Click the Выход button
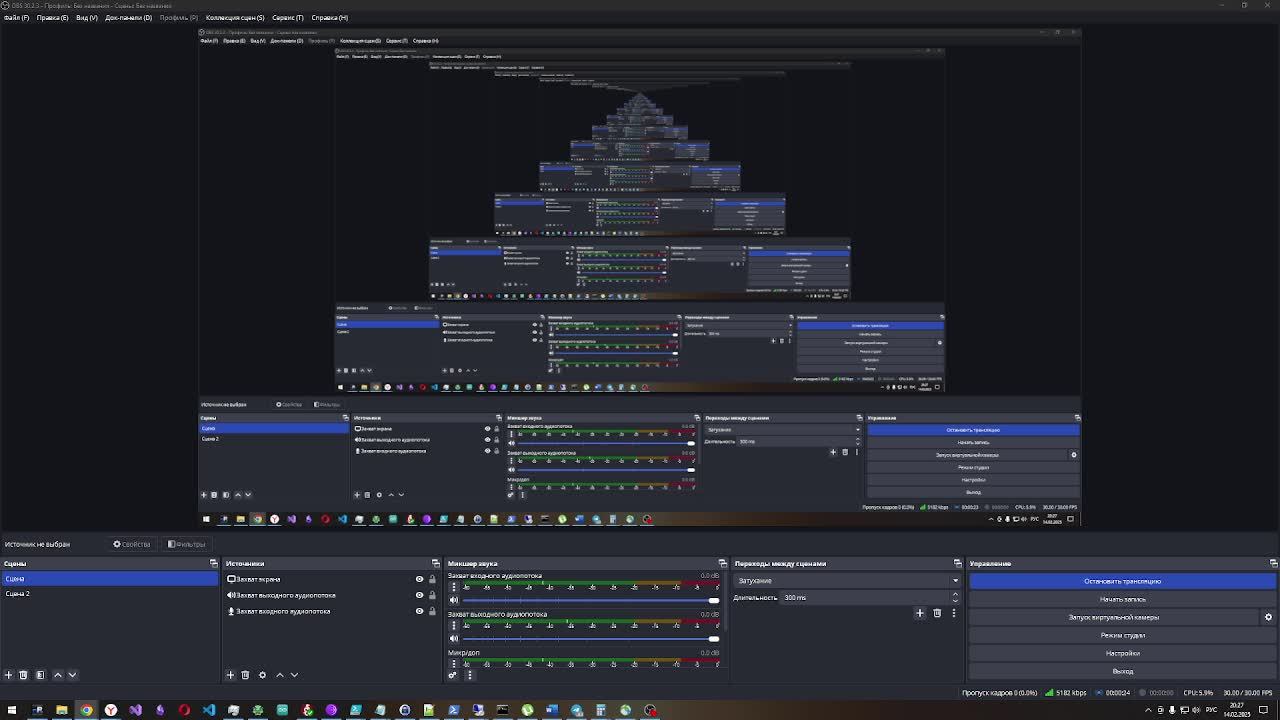 click(x=1122, y=671)
